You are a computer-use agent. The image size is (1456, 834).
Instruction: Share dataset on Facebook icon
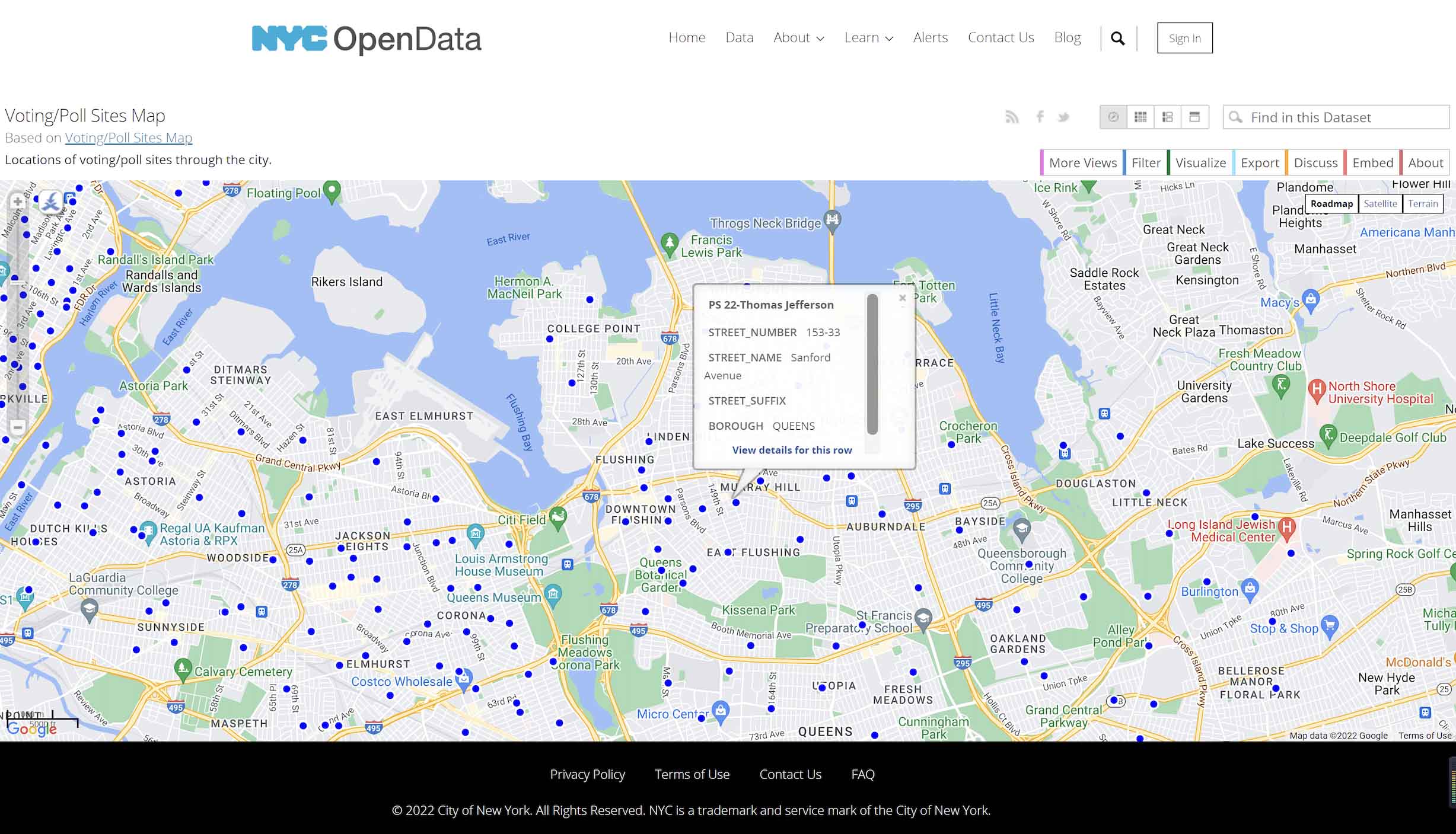coord(1040,117)
